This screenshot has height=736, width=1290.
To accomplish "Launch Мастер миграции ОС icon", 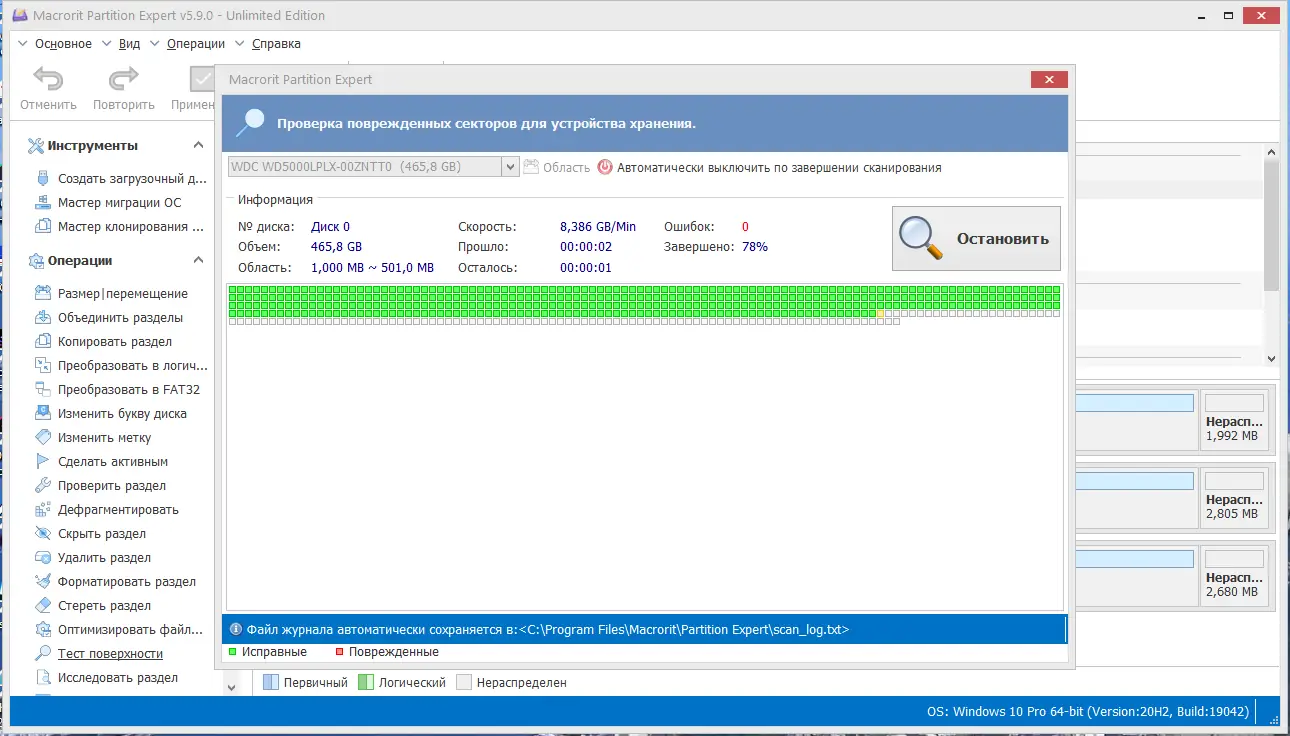I will tap(42, 203).
